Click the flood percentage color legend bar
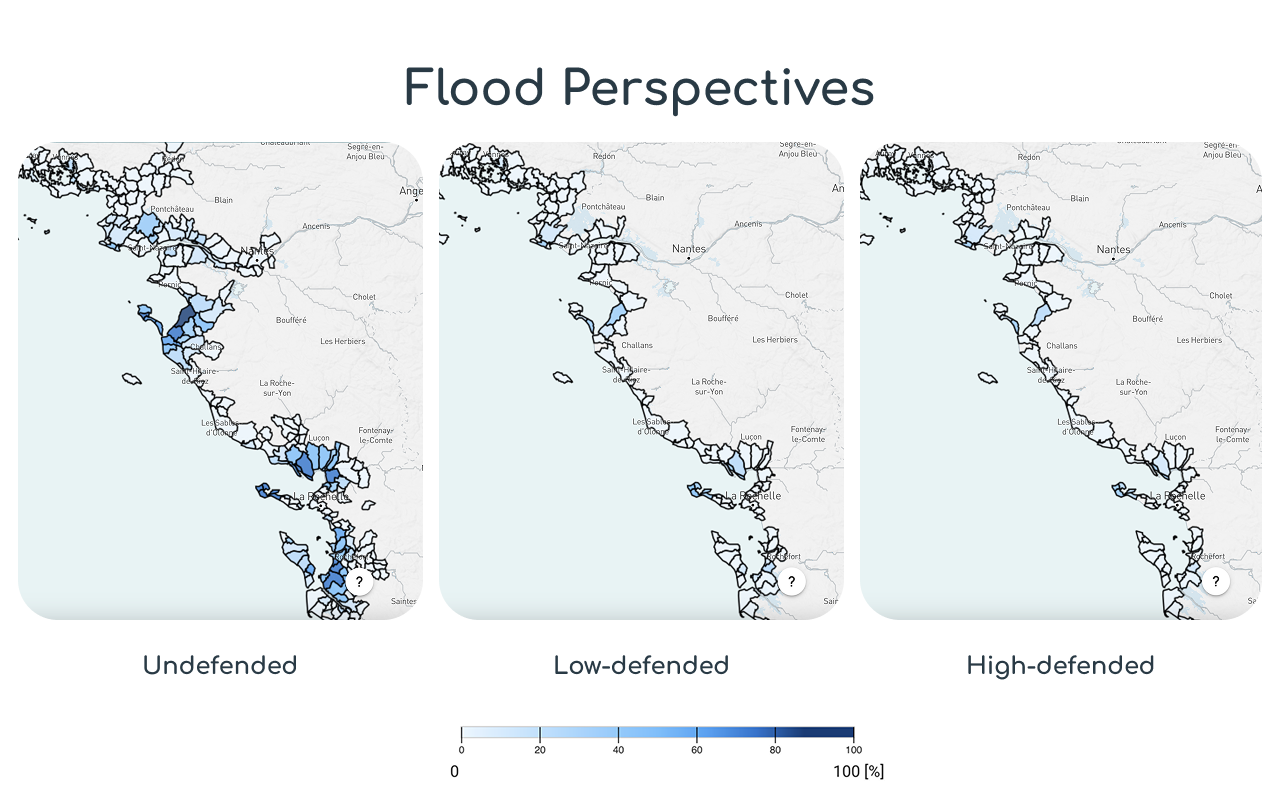 pyautogui.click(x=657, y=733)
